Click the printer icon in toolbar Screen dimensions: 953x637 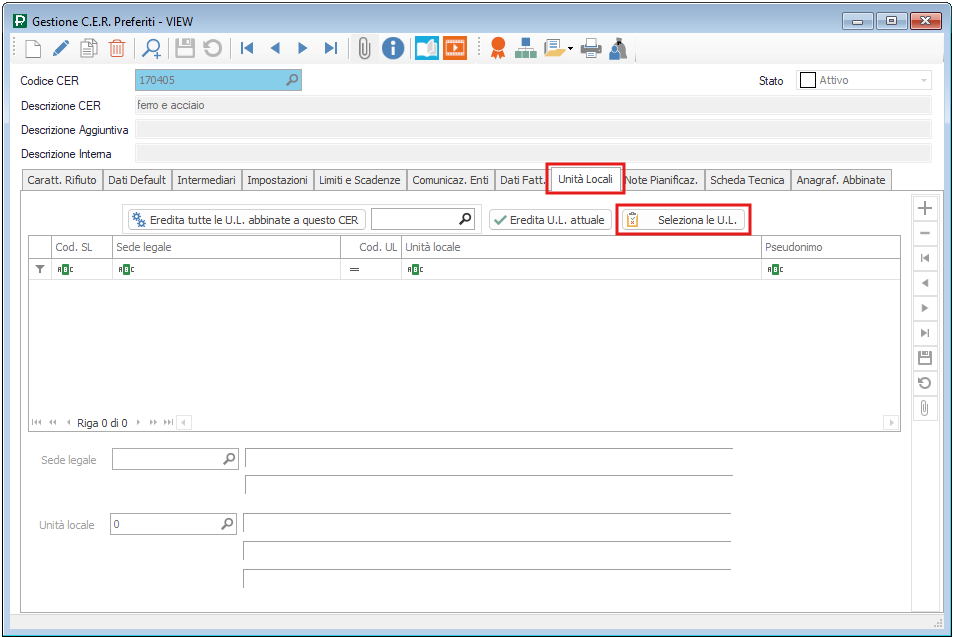[591, 48]
